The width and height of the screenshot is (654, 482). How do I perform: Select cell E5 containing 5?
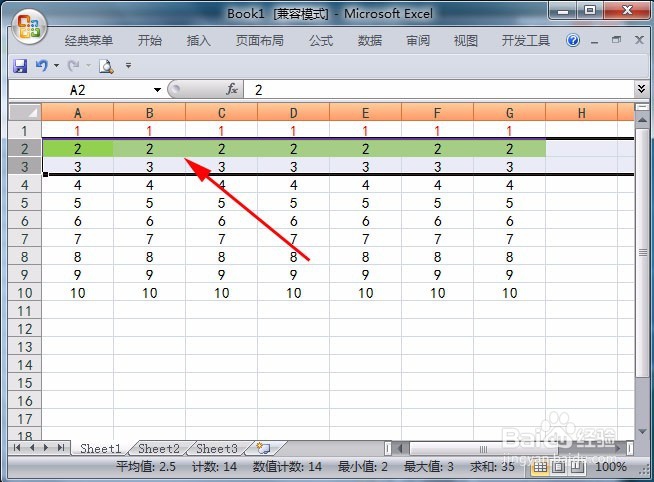[x=365, y=203]
